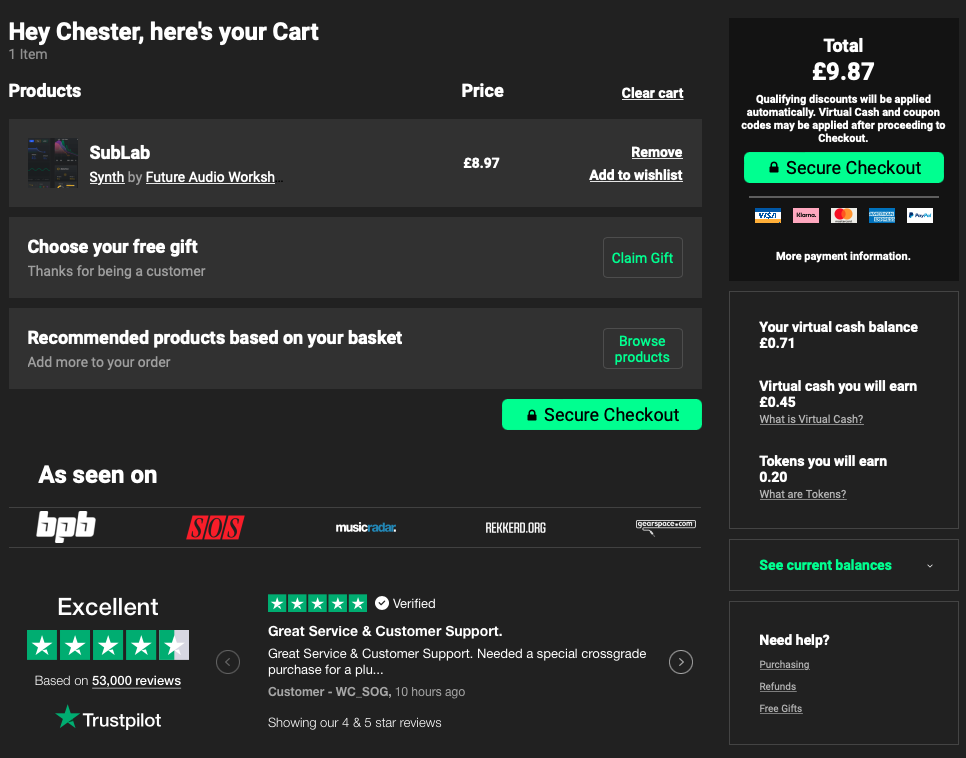
Task: Open the bpb logo in As seen on
Action: click(66, 527)
